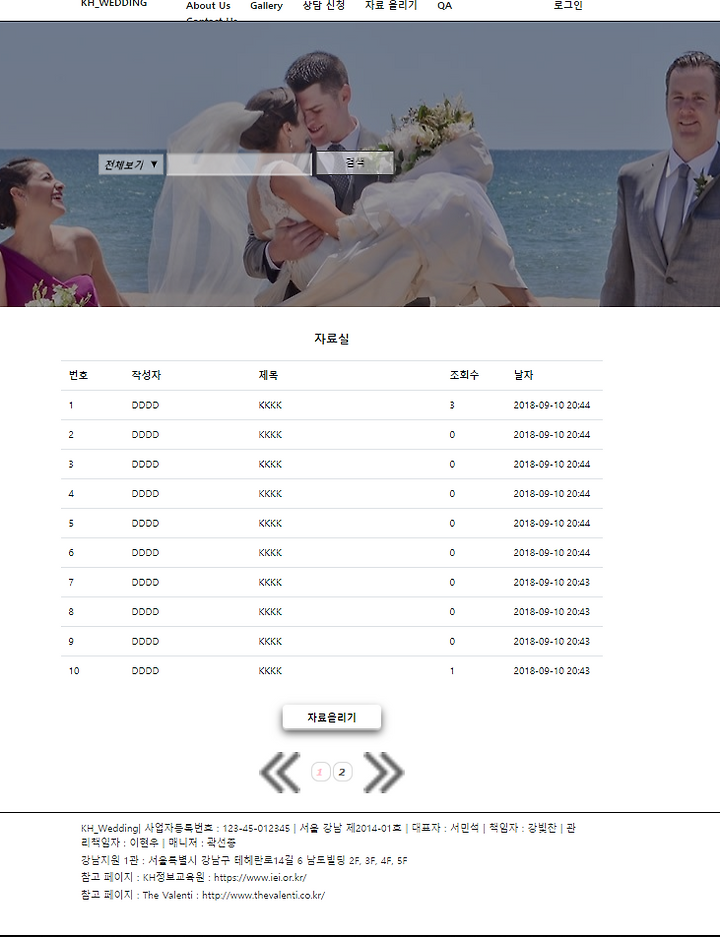Click the date cell in row 7
The height and width of the screenshot is (937, 720).
point(552,582)
